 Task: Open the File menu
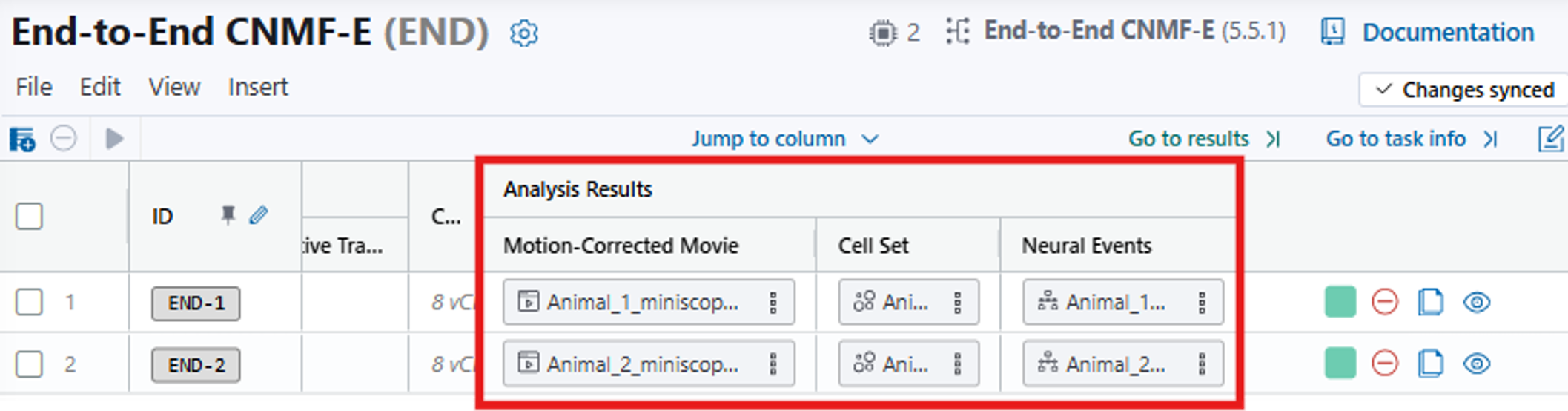(x=34, y=87)
